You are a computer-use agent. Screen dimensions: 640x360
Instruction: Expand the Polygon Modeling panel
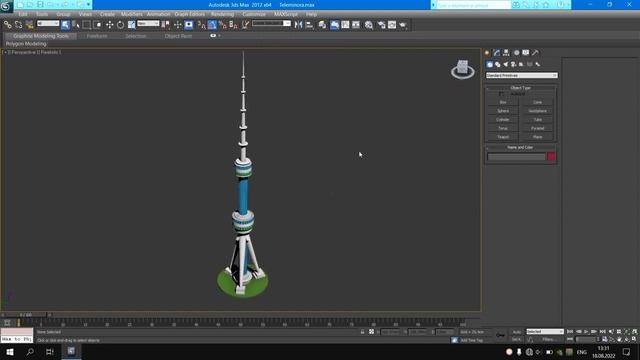[26, 44]
